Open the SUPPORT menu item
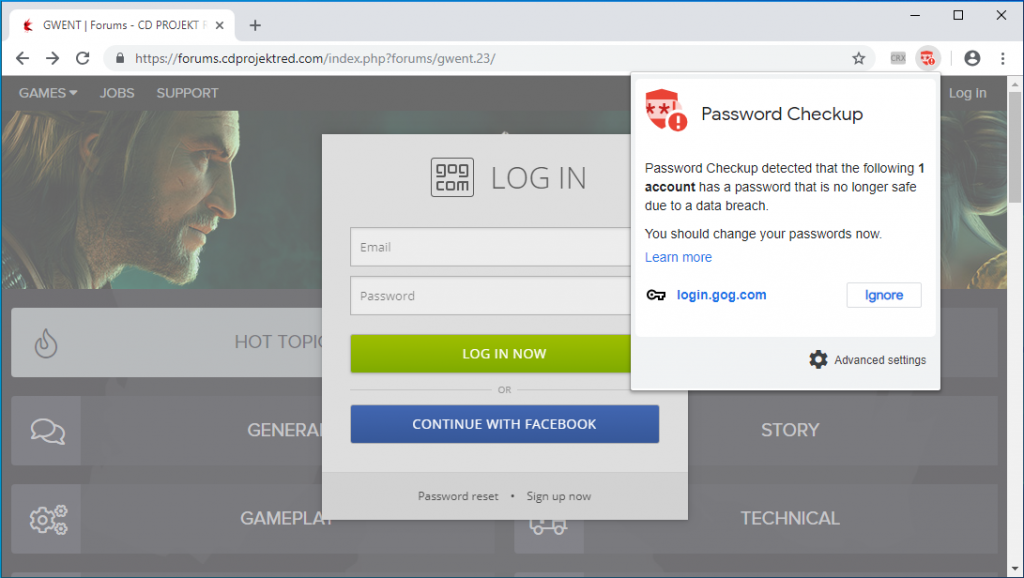1024x578 pixels. [187, 93]
